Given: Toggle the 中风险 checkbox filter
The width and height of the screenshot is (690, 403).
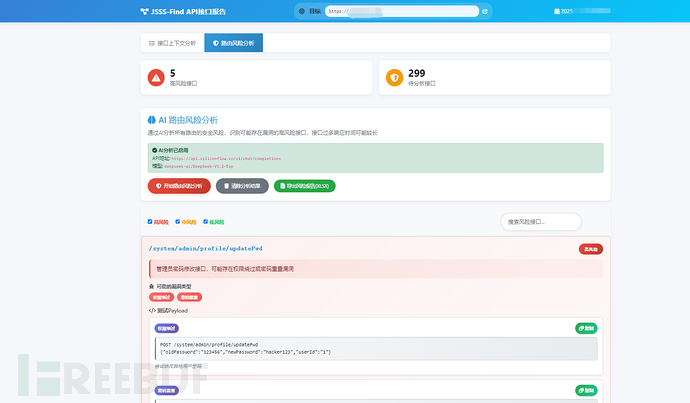Looking at the screenshot, I should pos(178,222).
